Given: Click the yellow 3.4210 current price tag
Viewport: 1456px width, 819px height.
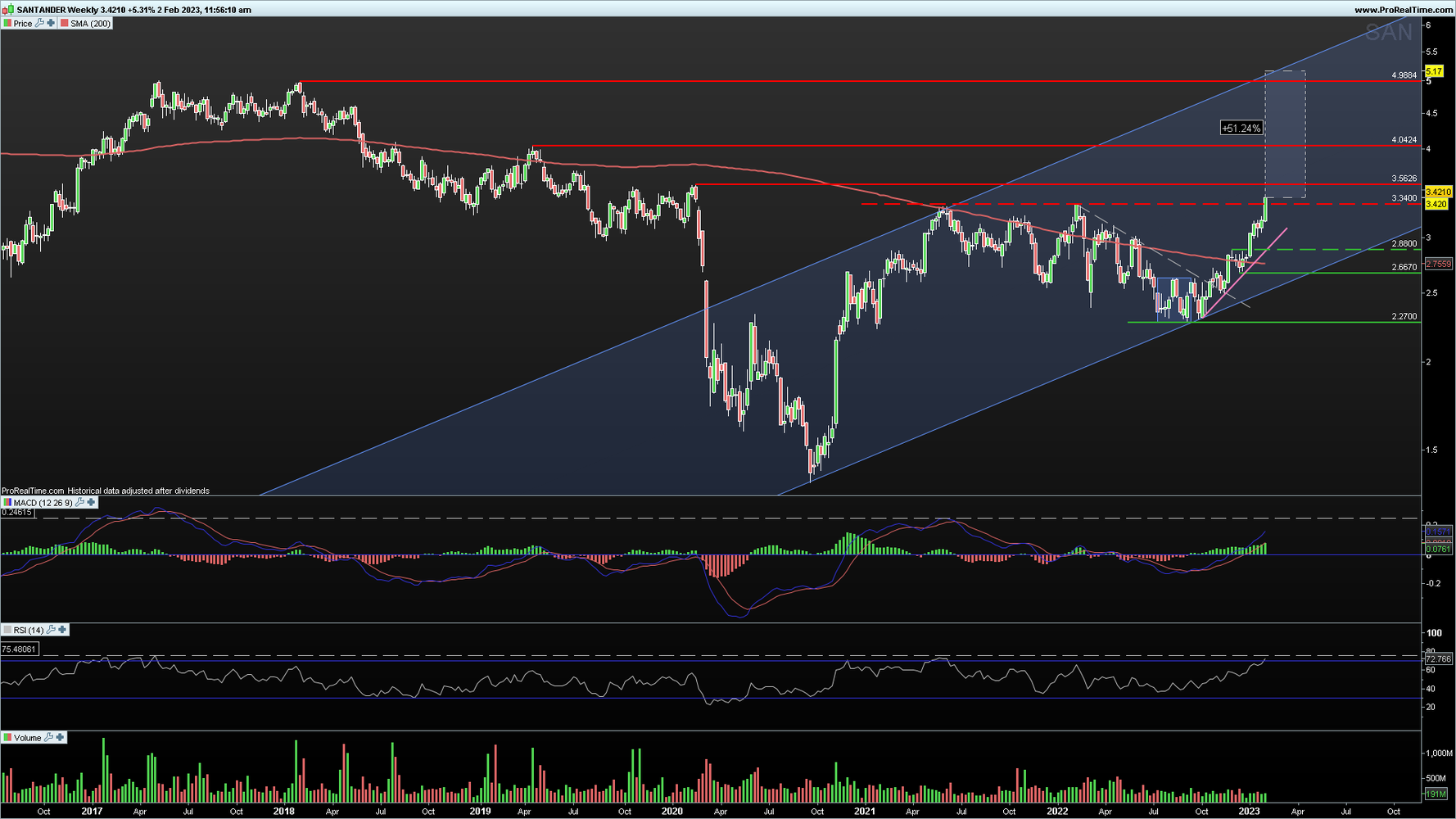Looking at the screenshot, I should point(1439,192).
